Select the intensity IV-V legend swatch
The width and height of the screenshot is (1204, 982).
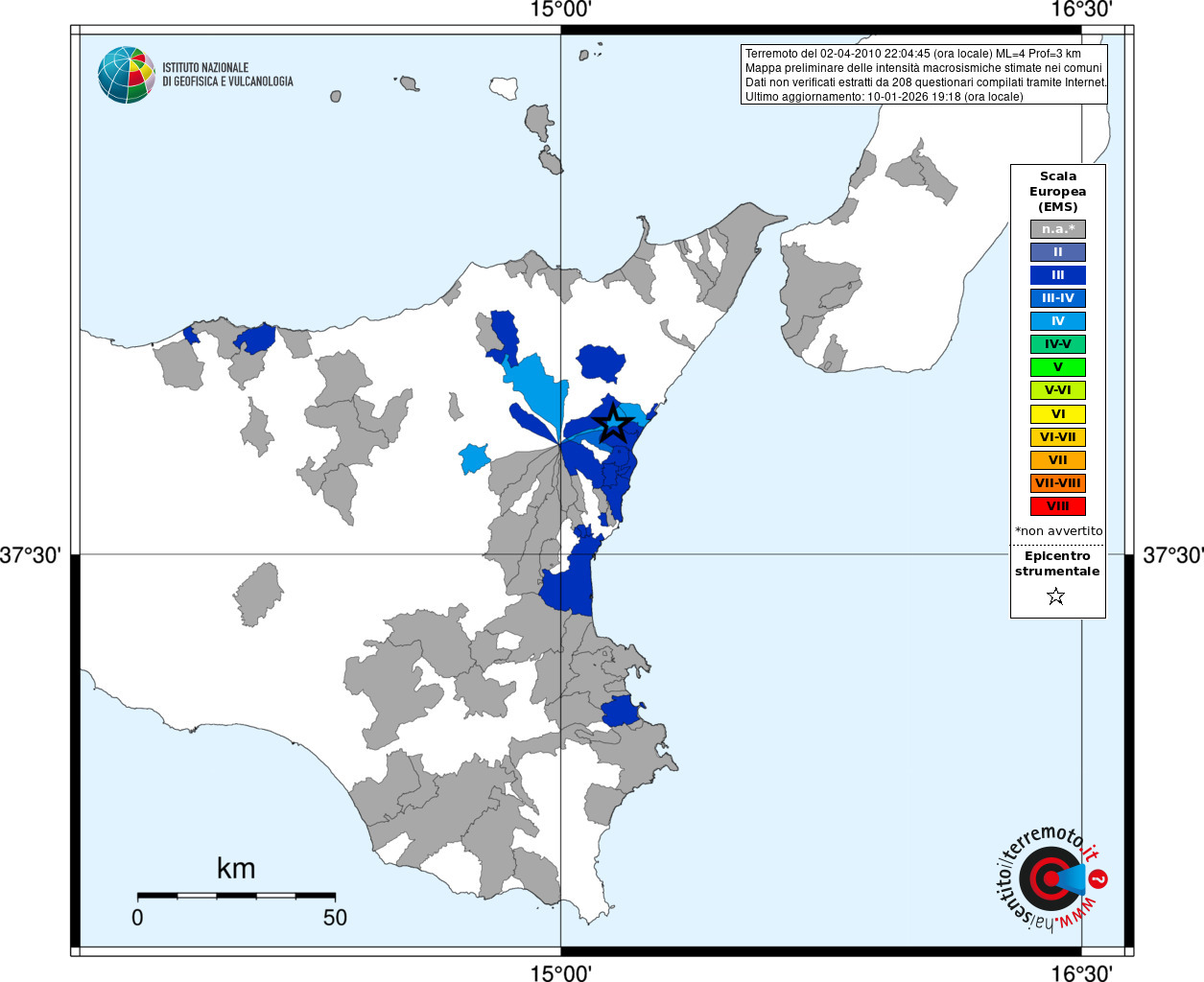[x=1058, y=344]
